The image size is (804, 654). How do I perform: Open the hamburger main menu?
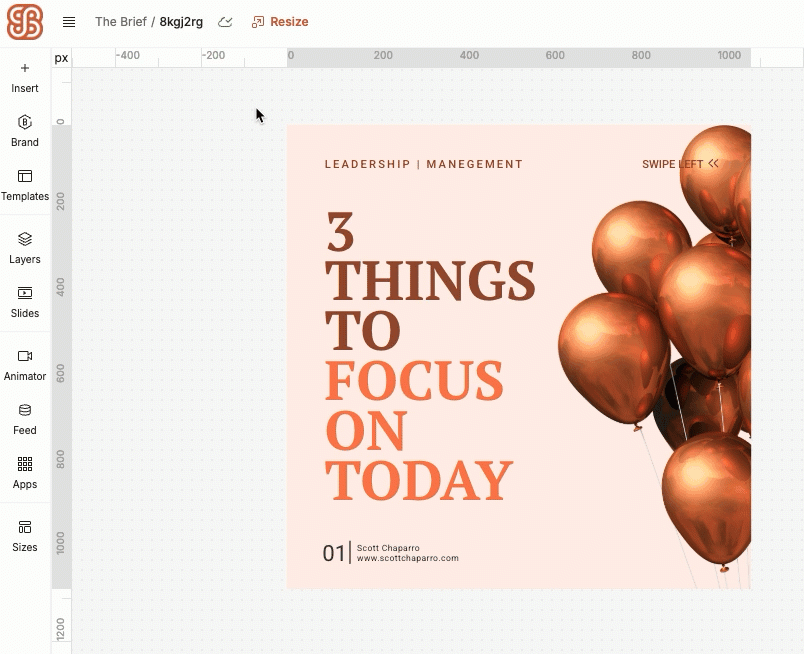[69, 22]
